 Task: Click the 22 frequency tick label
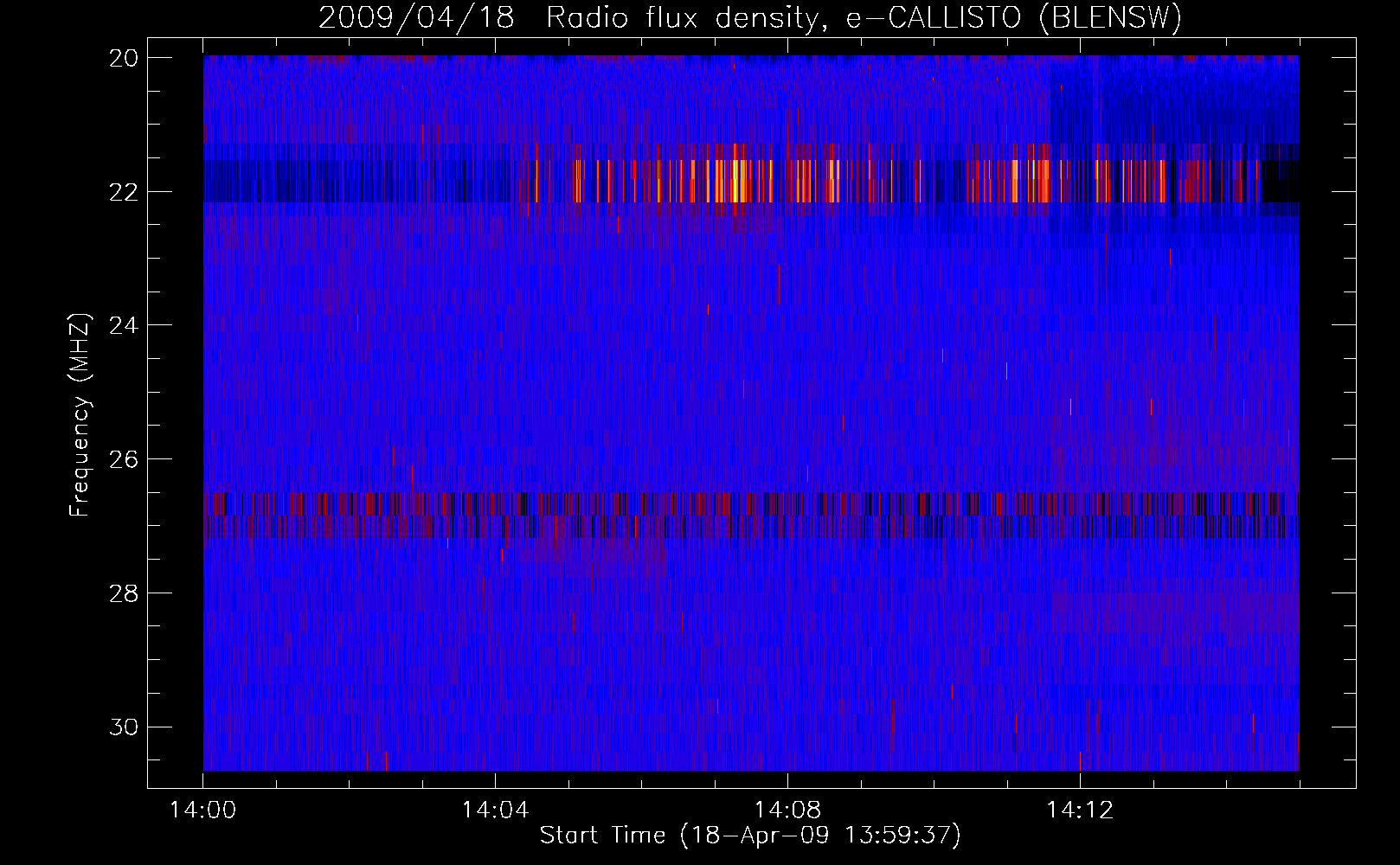(x=124, y=191)
